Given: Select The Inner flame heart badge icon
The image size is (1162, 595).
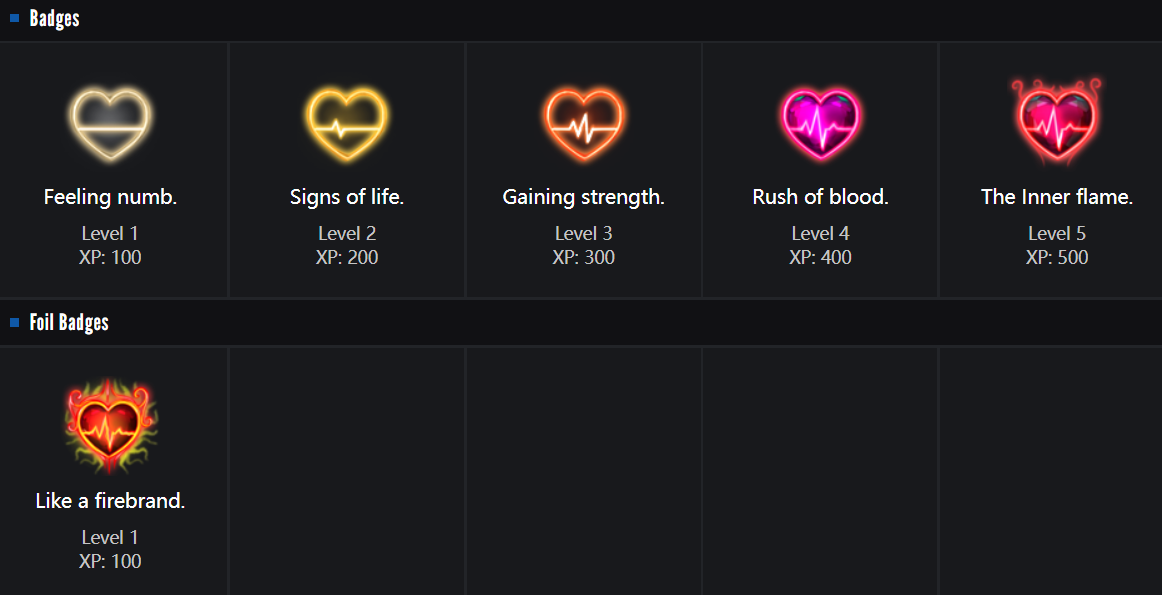Looking at the screenshot, I should tap(1056, 124).
